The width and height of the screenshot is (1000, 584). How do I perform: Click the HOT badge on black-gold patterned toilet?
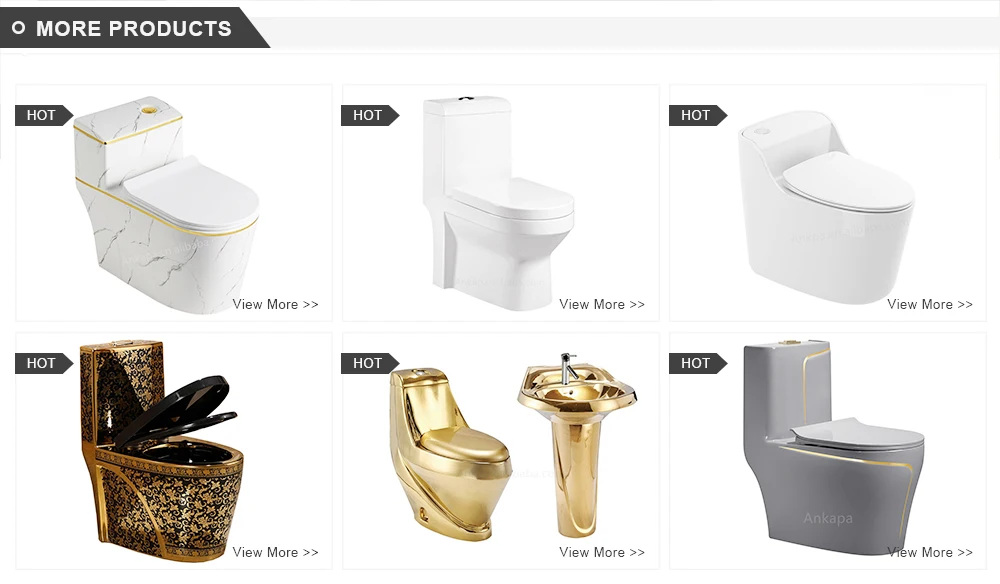point(43,363)
